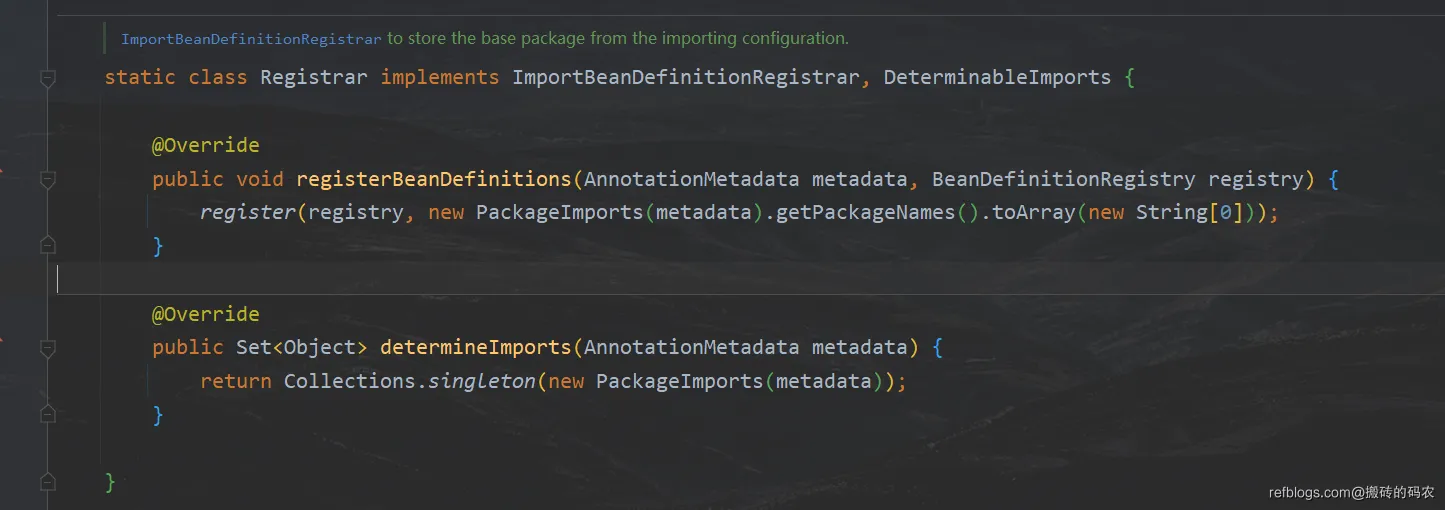This screenshot has width=1445, height=510.
Task: Click @Override annotation above determineImports
Action: pos(205,315)
